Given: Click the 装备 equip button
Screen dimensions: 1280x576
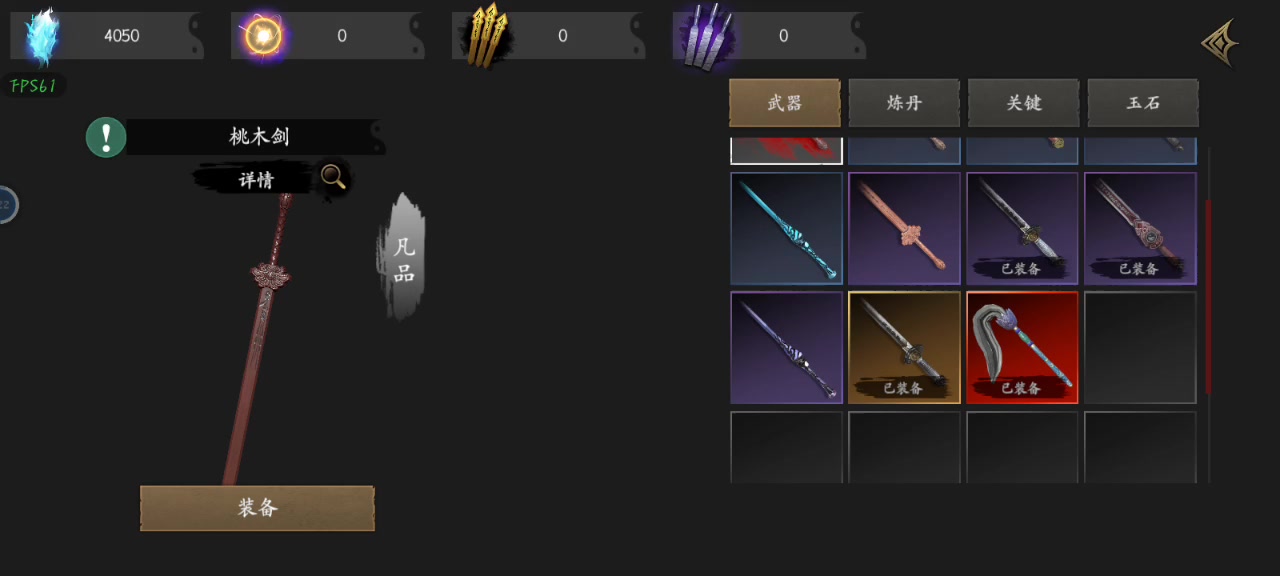Looking at the screenshot, I should coord(257,508).
